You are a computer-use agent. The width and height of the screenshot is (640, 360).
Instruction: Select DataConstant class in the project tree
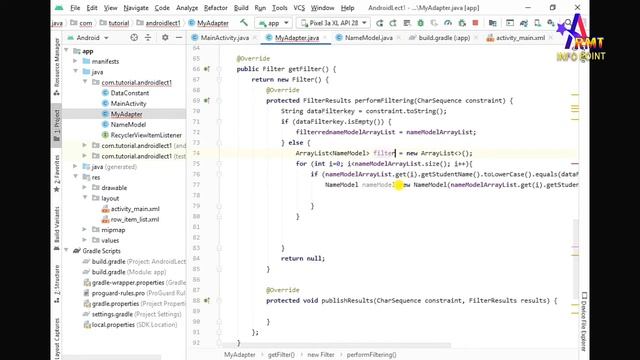pos(130,93)
